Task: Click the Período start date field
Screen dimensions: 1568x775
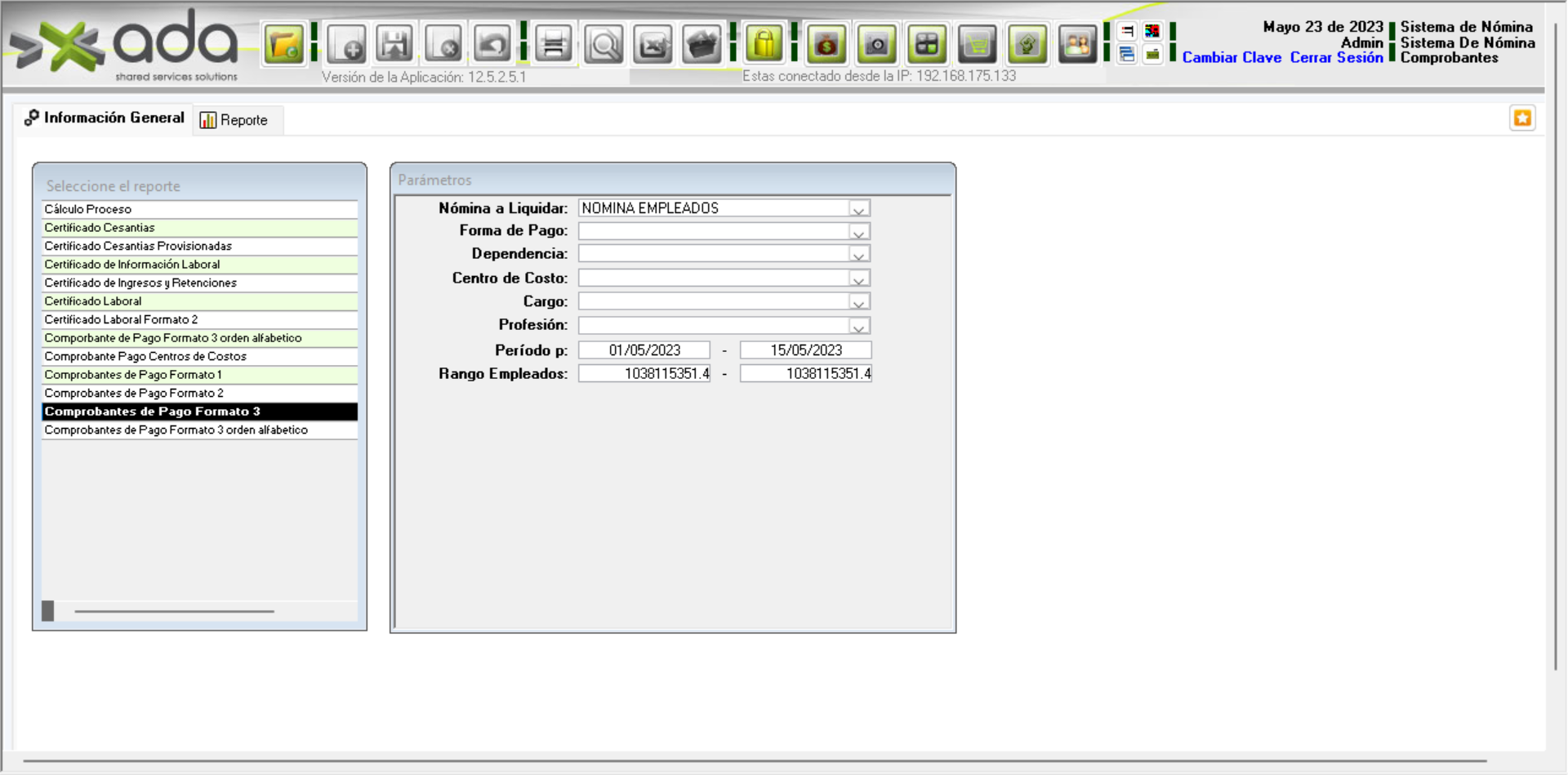Action: tap(644, 350)
